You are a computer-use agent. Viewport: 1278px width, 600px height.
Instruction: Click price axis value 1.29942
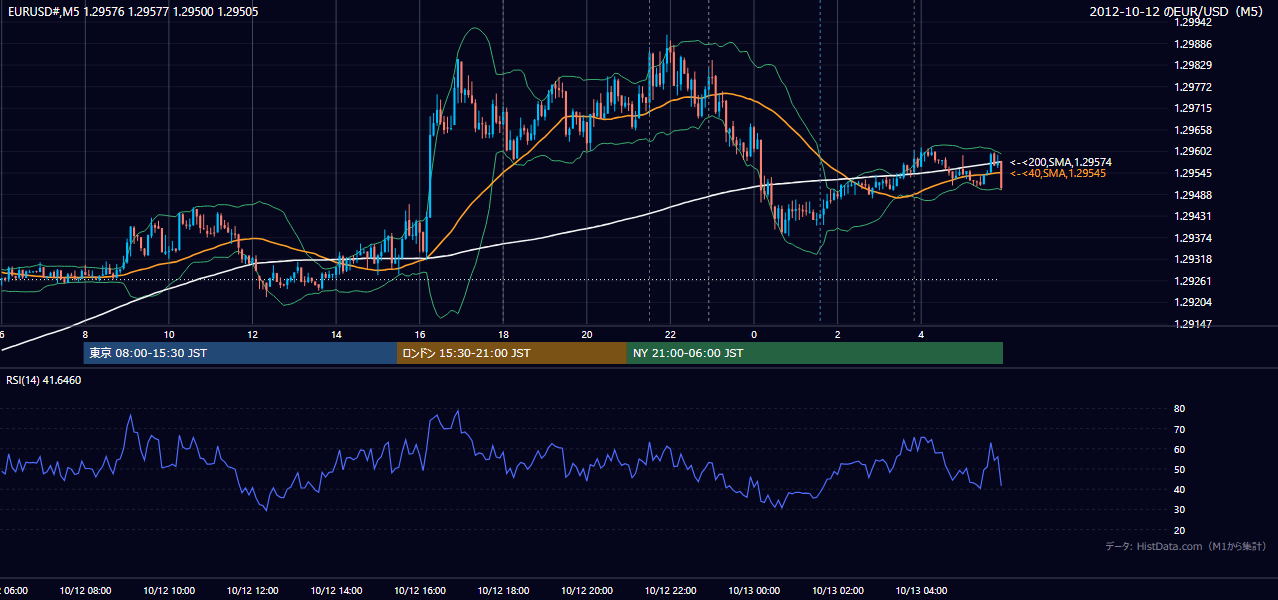1193,22
